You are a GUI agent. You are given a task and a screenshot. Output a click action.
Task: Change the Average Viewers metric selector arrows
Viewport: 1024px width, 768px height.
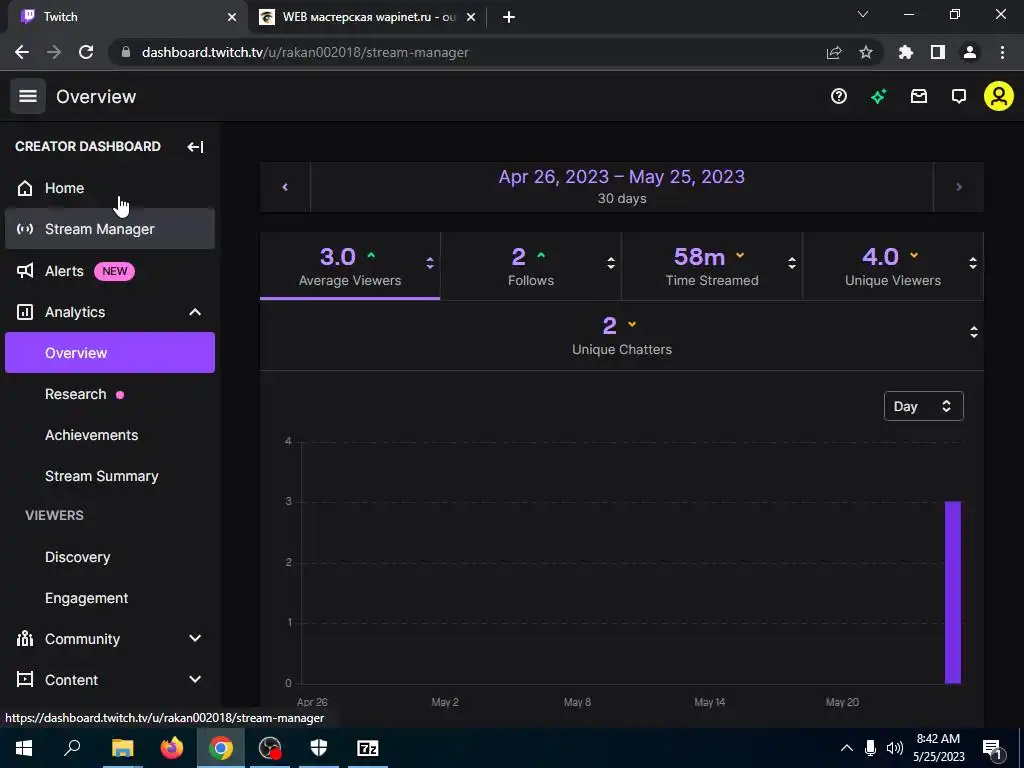430,263
